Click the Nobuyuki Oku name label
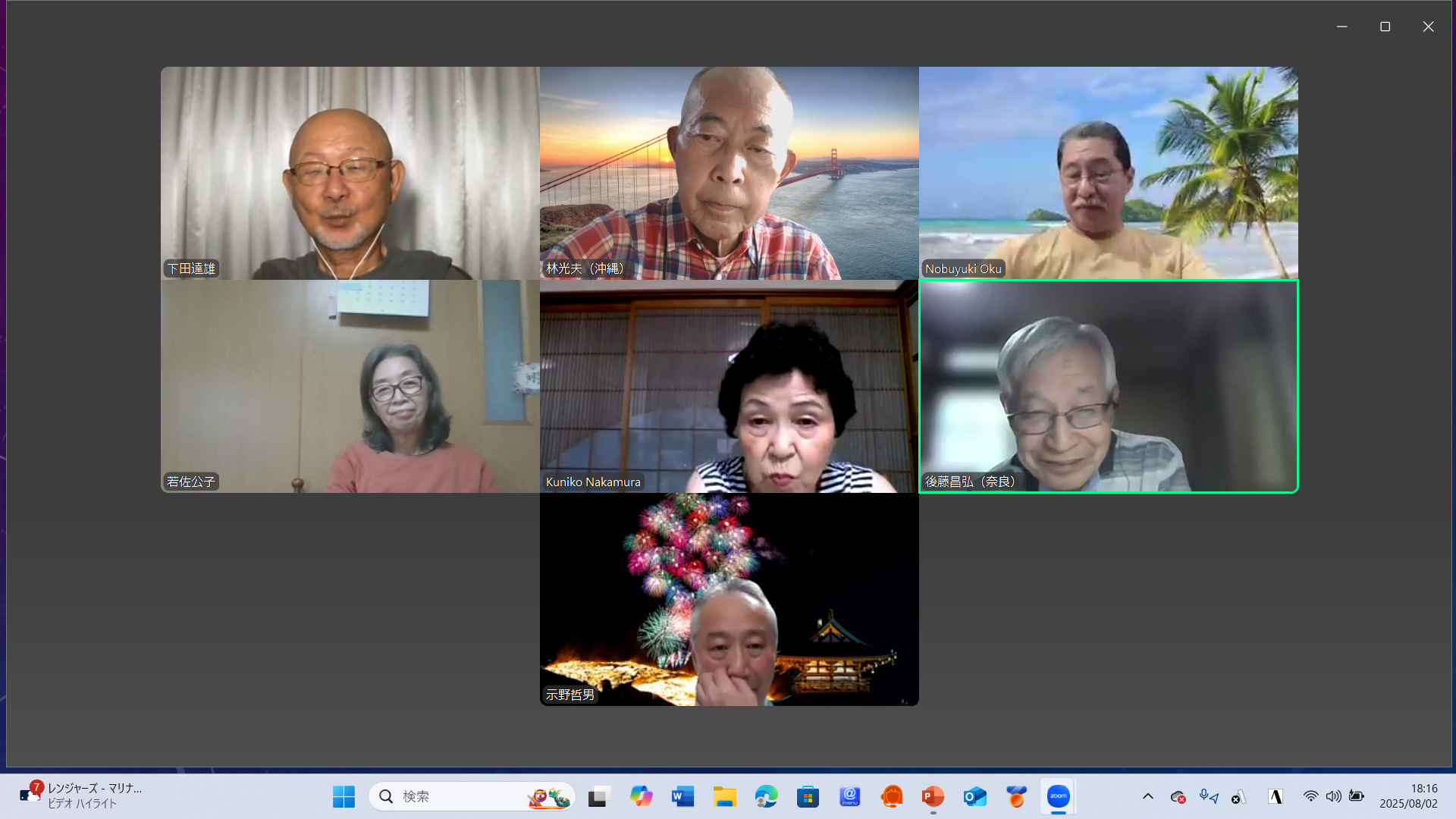Screen dimensions: 1456x819 963,268
